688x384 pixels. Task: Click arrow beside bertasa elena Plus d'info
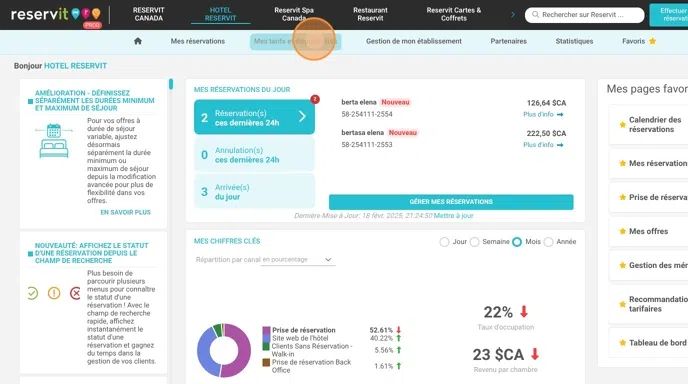pyautogui.click(x=560, y=145)
